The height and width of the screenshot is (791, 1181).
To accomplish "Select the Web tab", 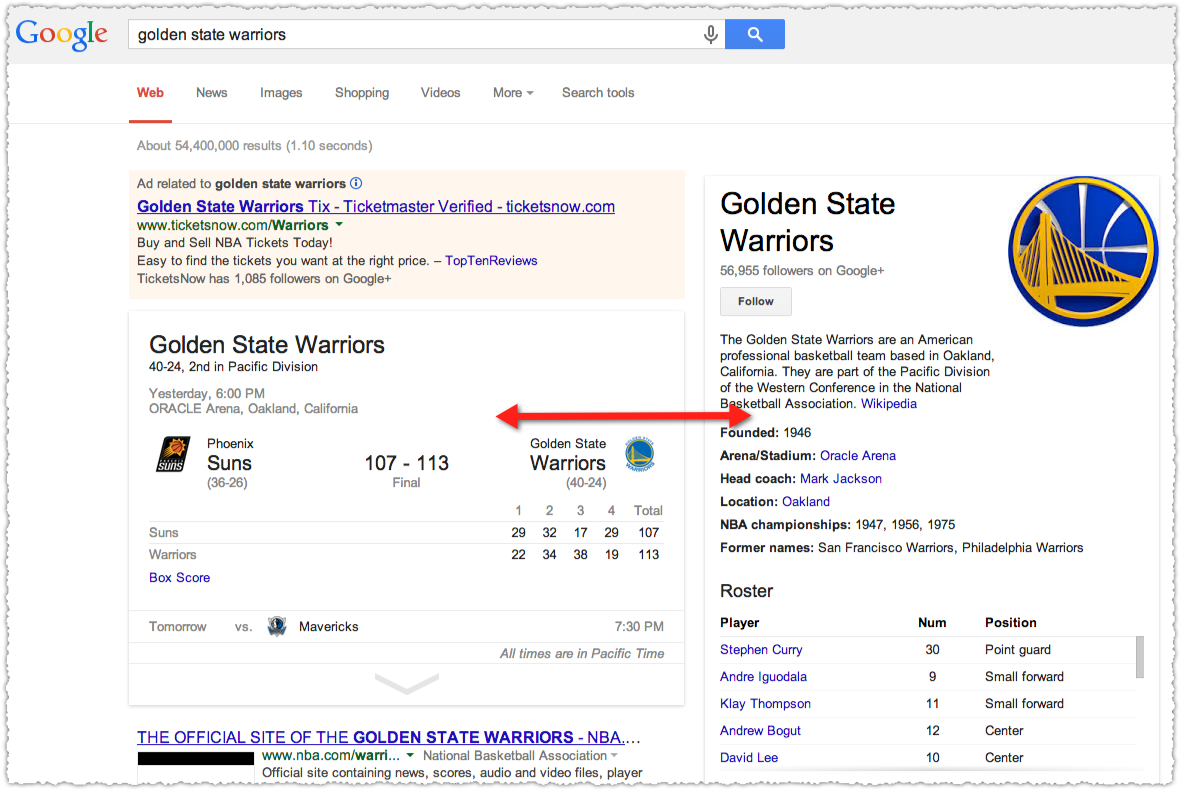I will coord(150,93).
